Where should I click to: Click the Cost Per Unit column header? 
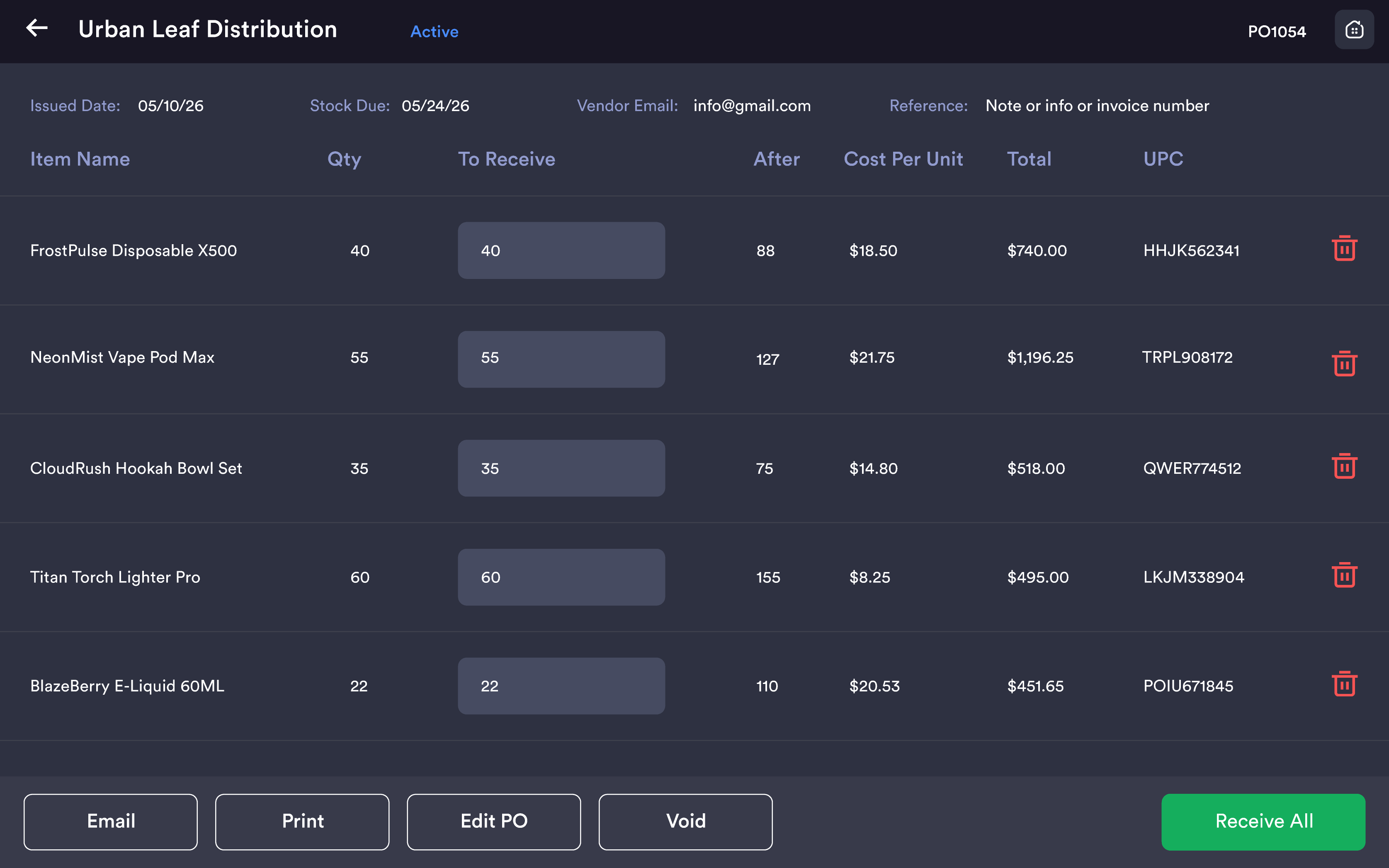coord(903,159)
